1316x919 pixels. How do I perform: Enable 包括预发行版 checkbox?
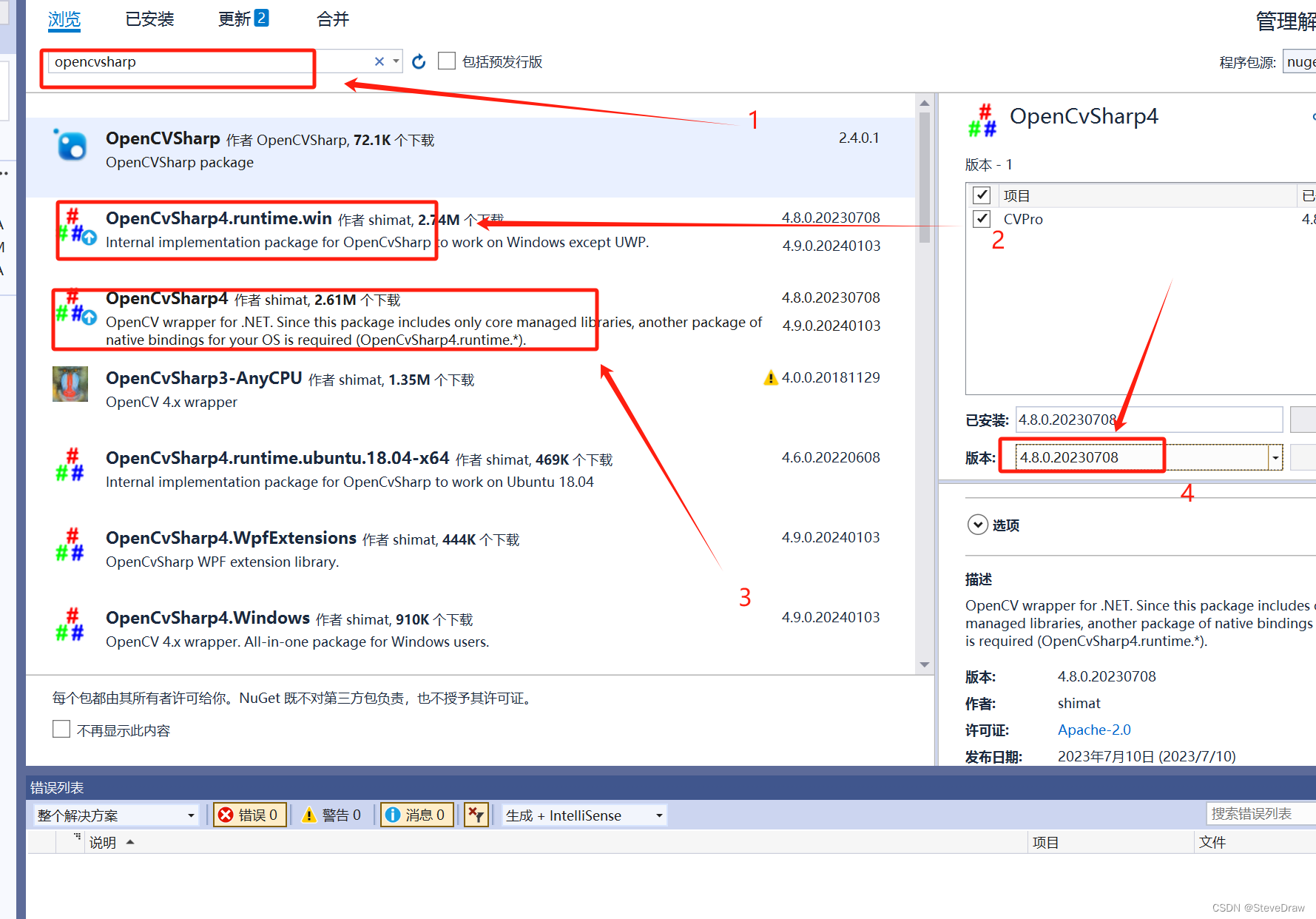[447, 61]
